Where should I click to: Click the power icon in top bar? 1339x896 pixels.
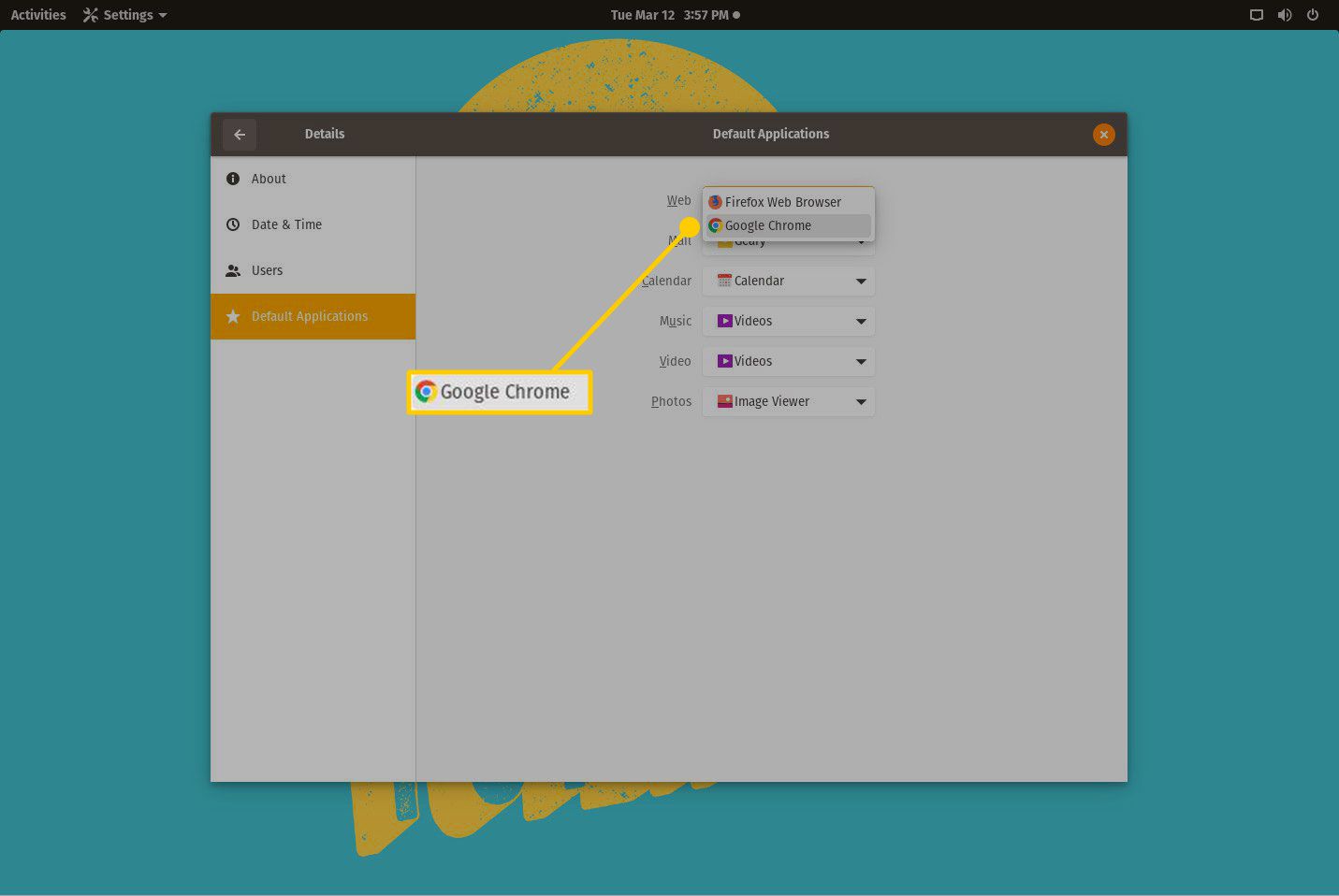pos(1313,15)
